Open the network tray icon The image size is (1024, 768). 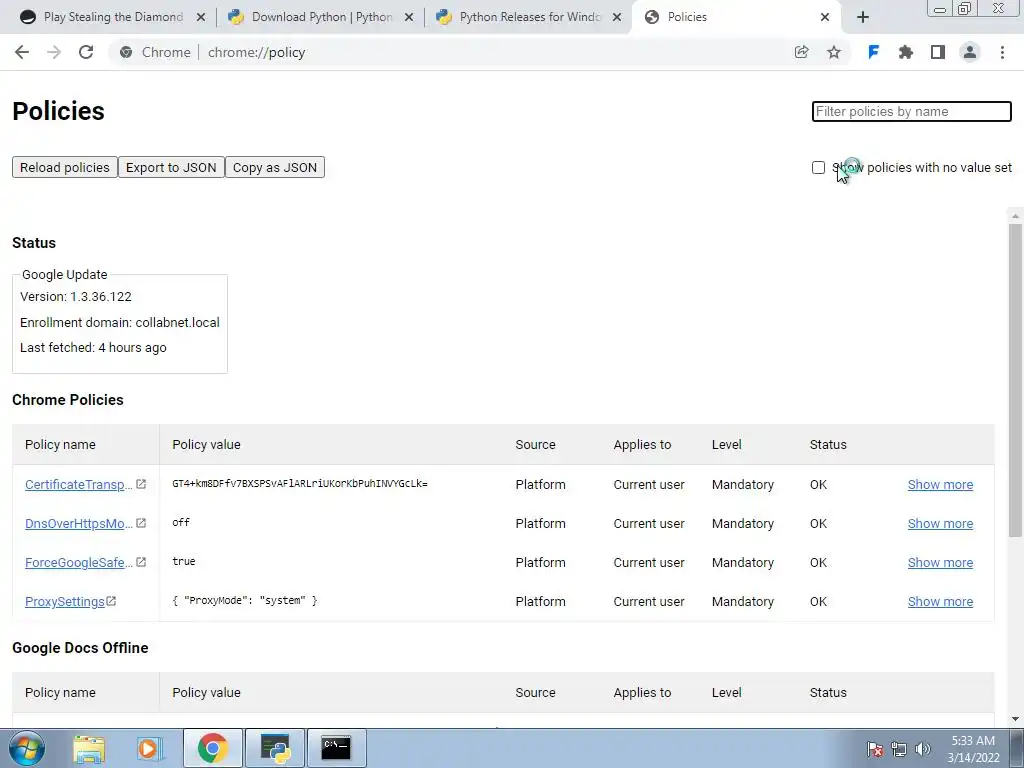point(899,749)
